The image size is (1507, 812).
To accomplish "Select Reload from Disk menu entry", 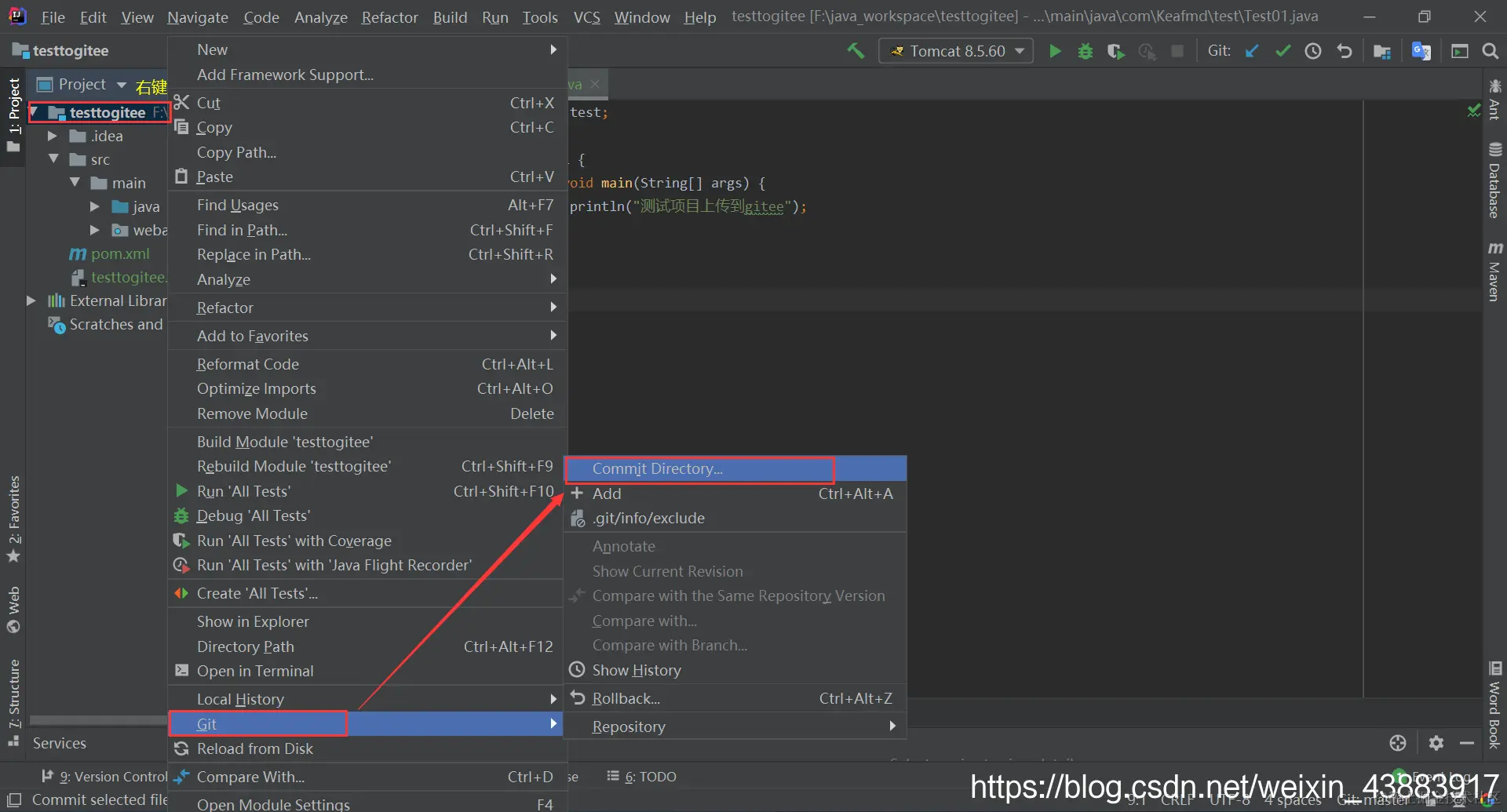I will (x=367, y=748).
